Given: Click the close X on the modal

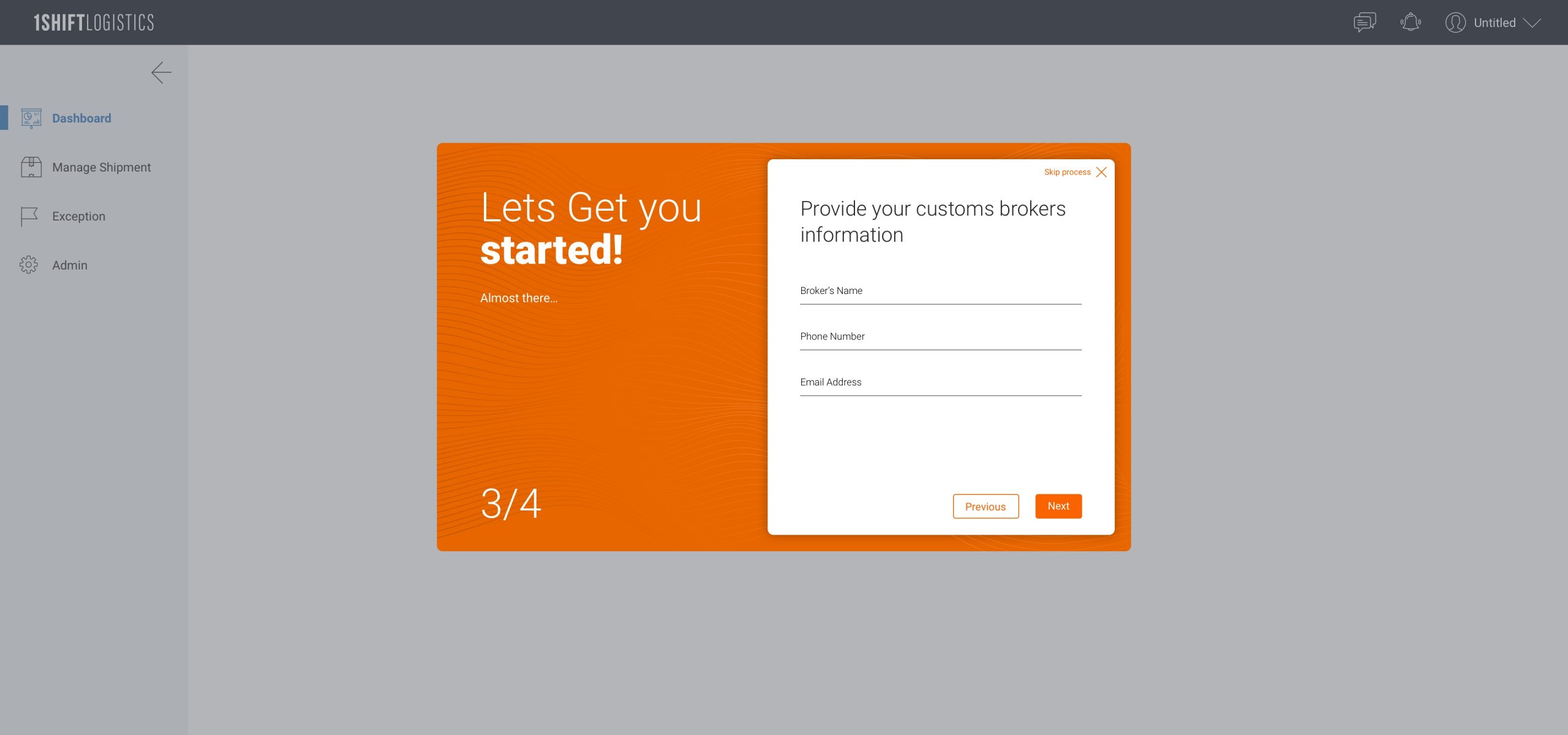Looking at the screenshot, I should [1101, 171].
